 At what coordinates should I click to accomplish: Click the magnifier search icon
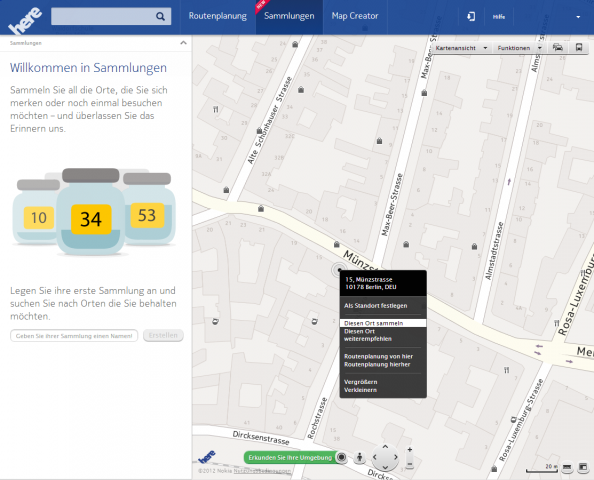pos(160,16)
